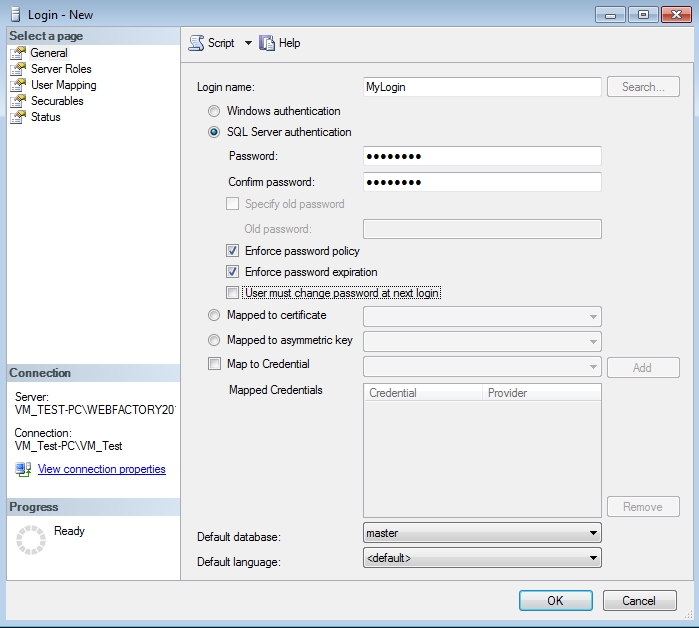Click the Help toolbar icon

(267, 43)
